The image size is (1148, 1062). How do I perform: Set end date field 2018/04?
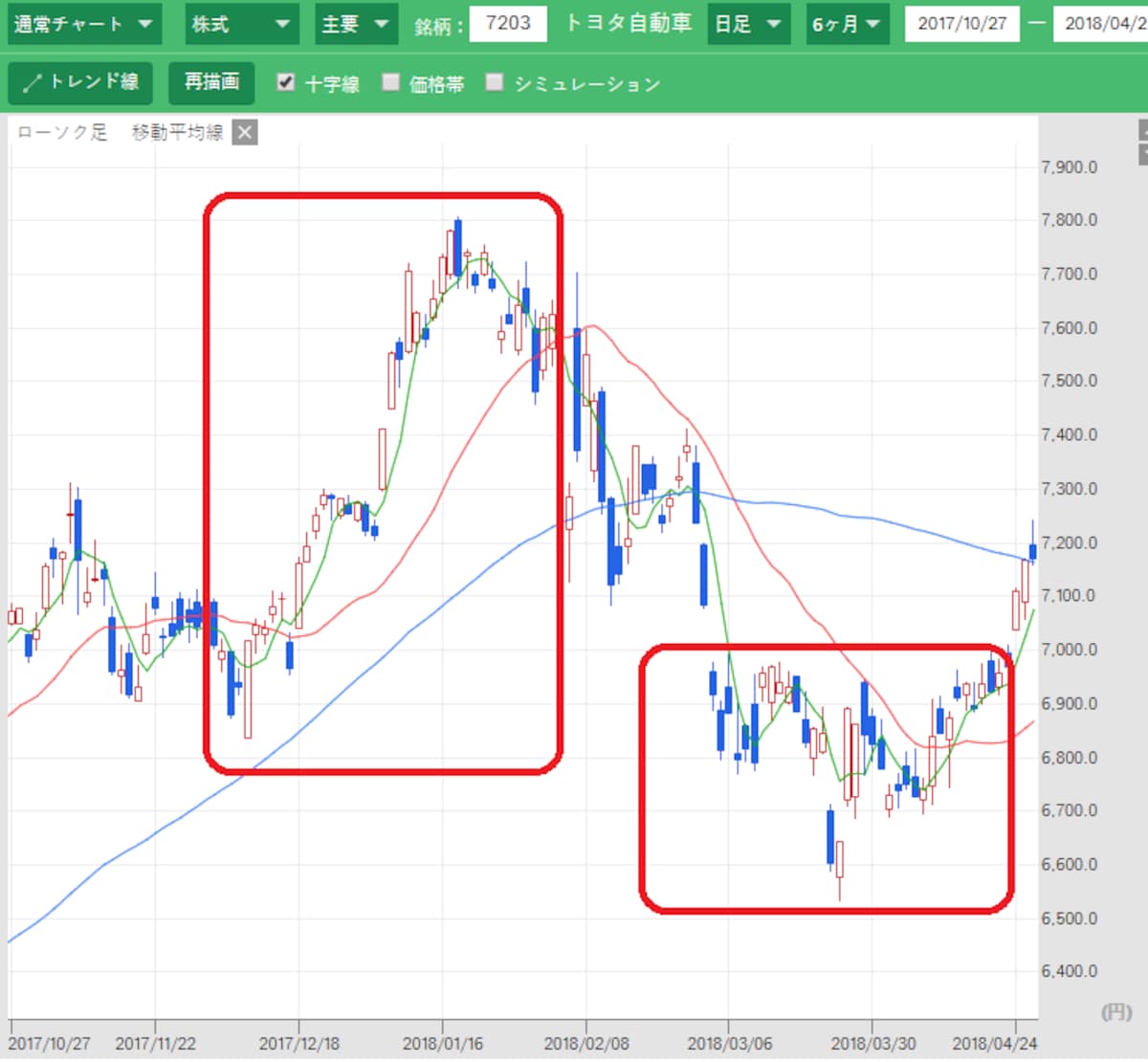[1099, 24]
